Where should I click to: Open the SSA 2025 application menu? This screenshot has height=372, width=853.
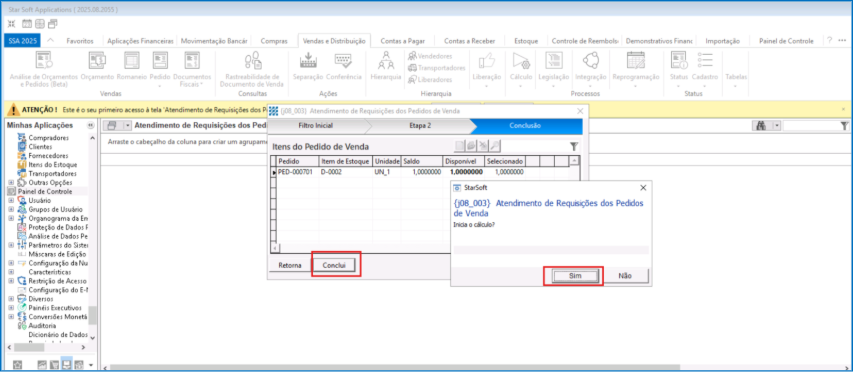[x=22, y=41]
